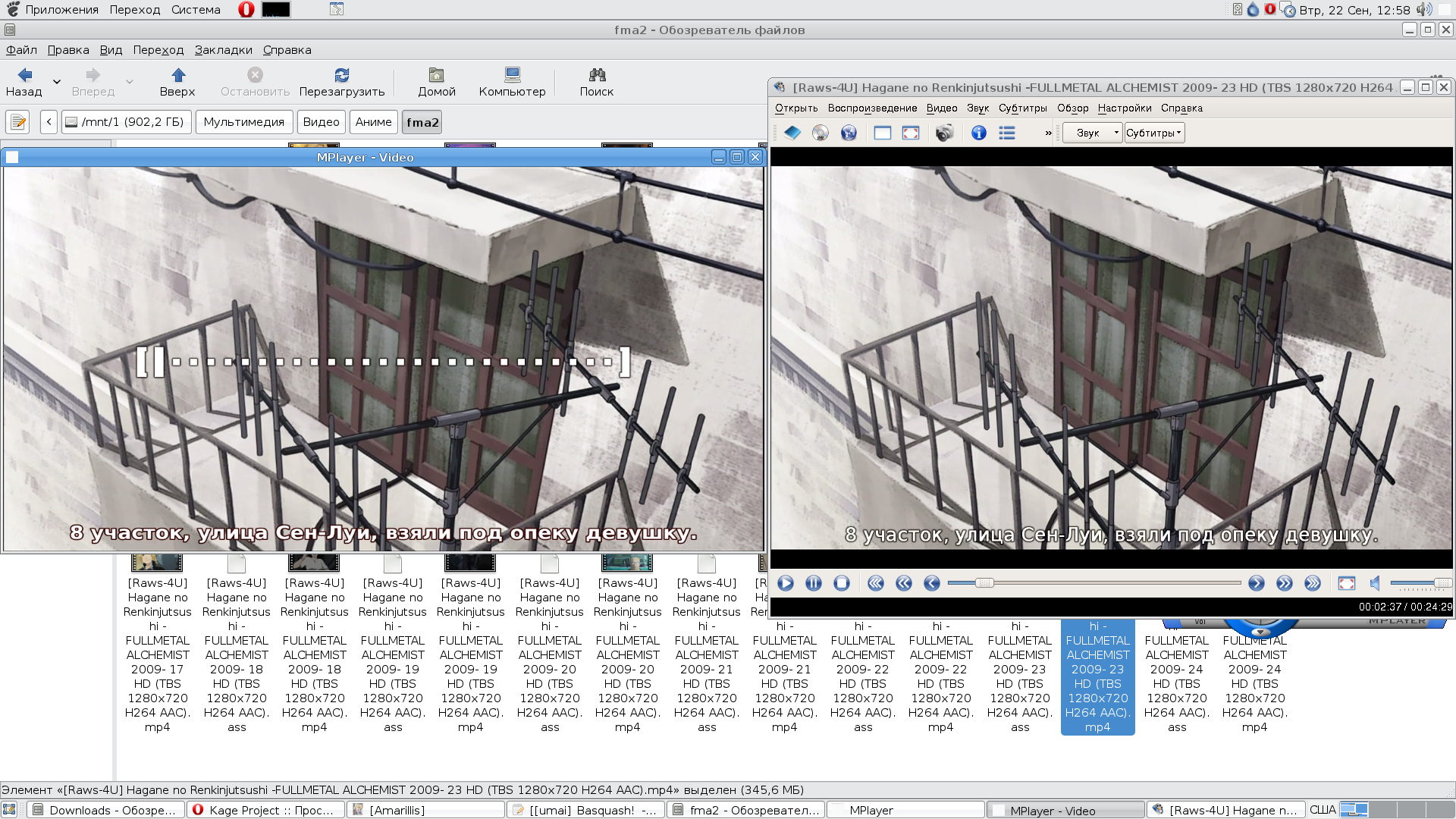Take a screenshot with the camera icon
Viewport: 1456px width, 819px height.
click(944, 133)
